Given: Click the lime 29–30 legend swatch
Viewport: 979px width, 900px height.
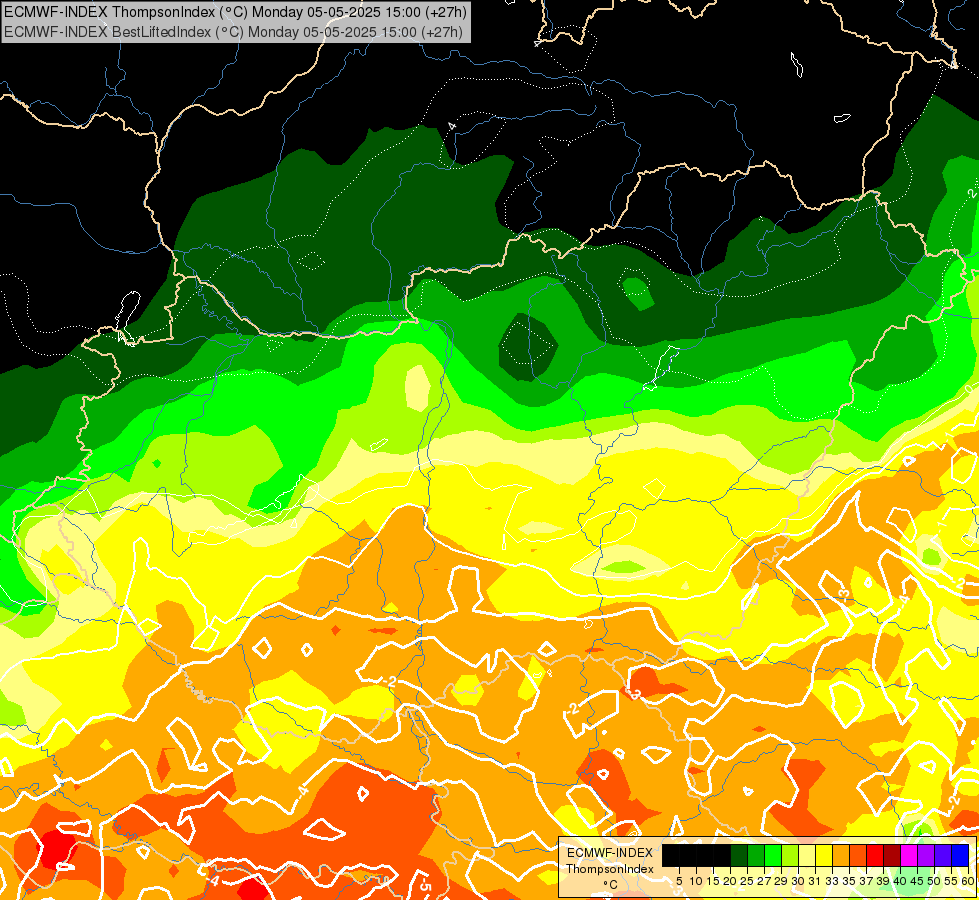Looking at the screenshot, I should pyautogui.click(x=790, y=856).
